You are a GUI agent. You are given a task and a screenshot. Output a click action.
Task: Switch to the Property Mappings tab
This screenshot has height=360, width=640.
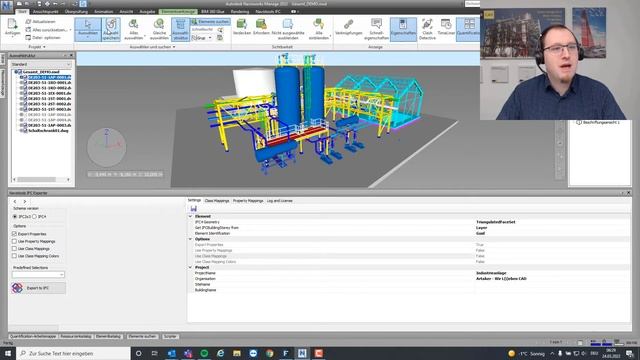click(x=248, y=201)
